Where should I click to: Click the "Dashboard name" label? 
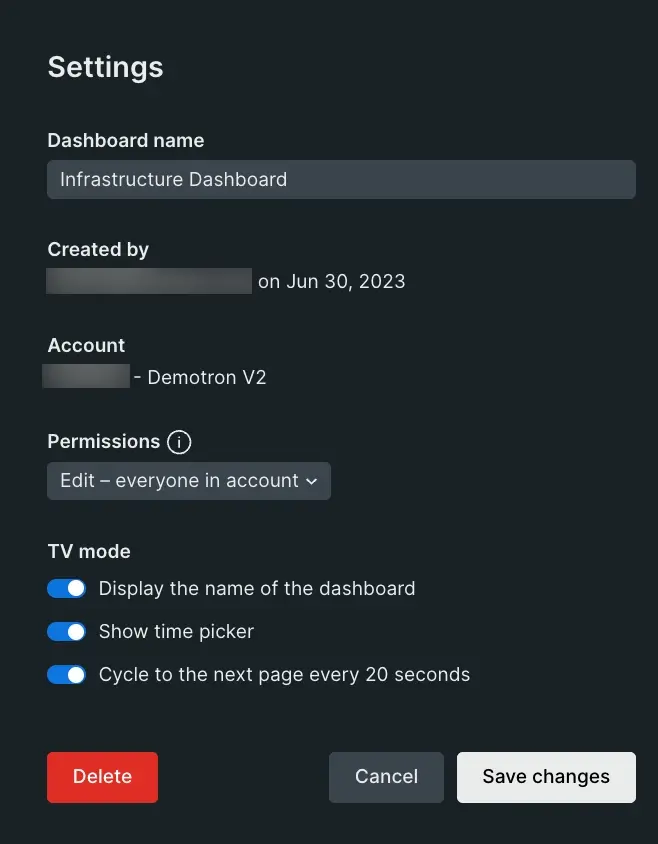pyautogui.click(x=126, y=141)
